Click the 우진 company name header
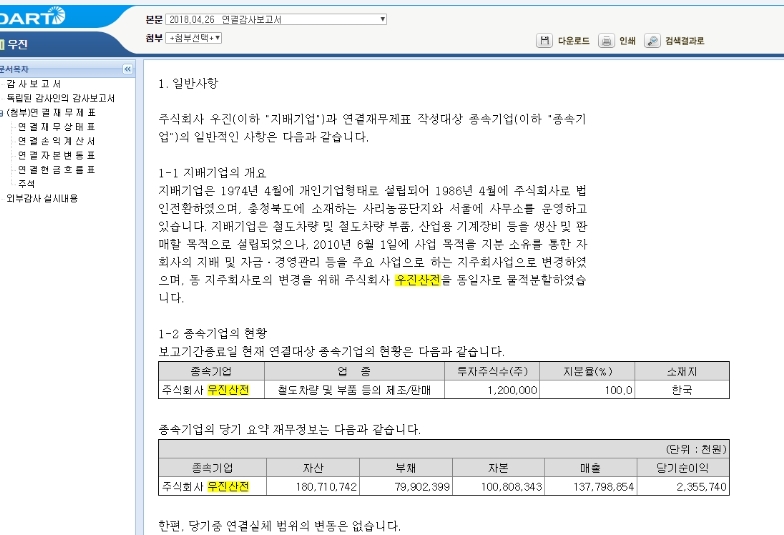 17,44
